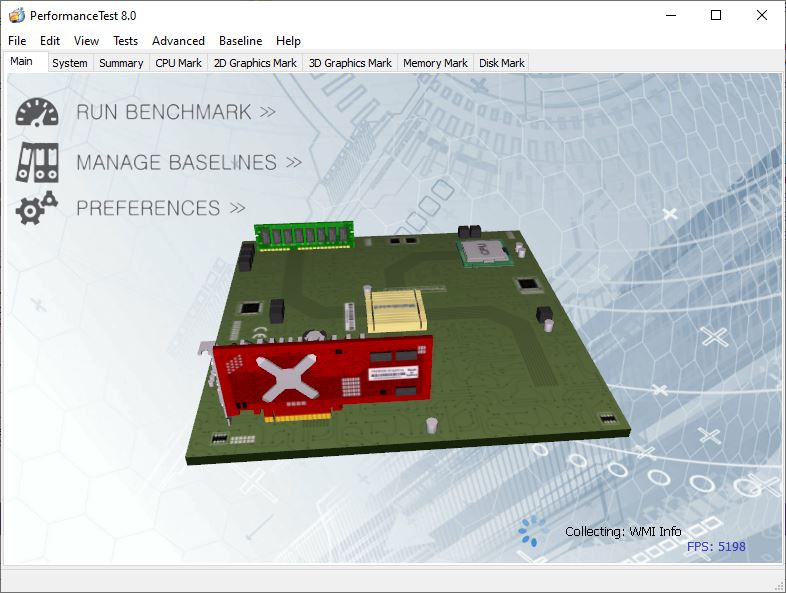Screen dimensions: 786x593
Task: Click the gears icon beside Preferences
Action: (37, 208)
